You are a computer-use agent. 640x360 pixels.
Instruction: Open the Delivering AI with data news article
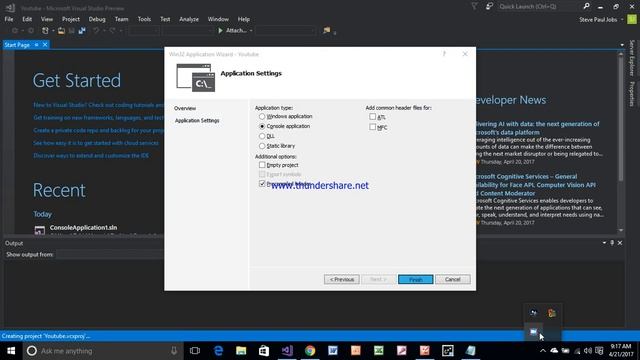tap(537, 128)
